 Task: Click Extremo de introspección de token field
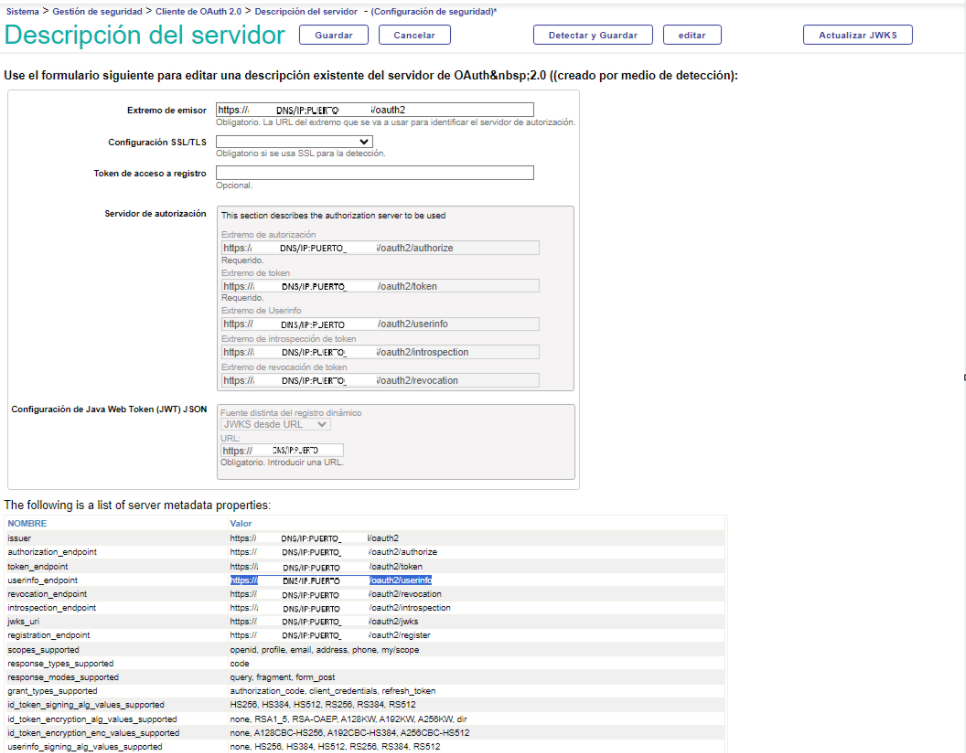point(379,352)
